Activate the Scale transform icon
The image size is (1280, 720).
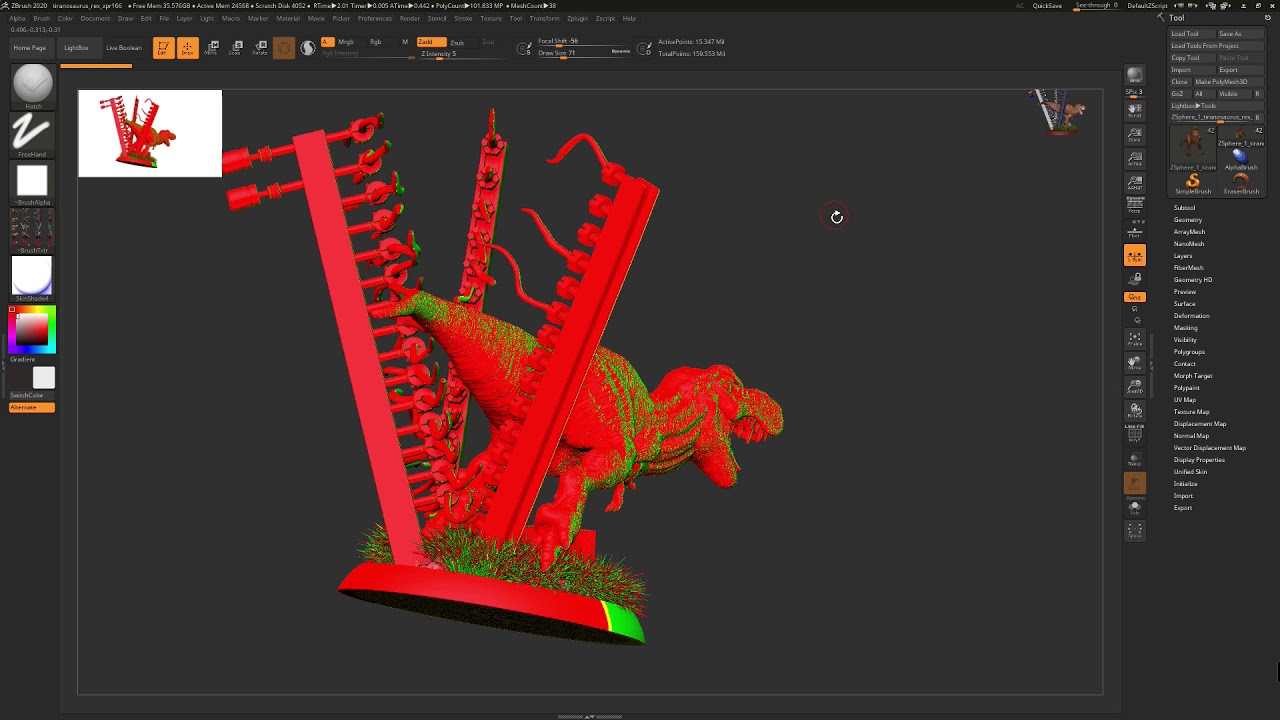(236, 48)
